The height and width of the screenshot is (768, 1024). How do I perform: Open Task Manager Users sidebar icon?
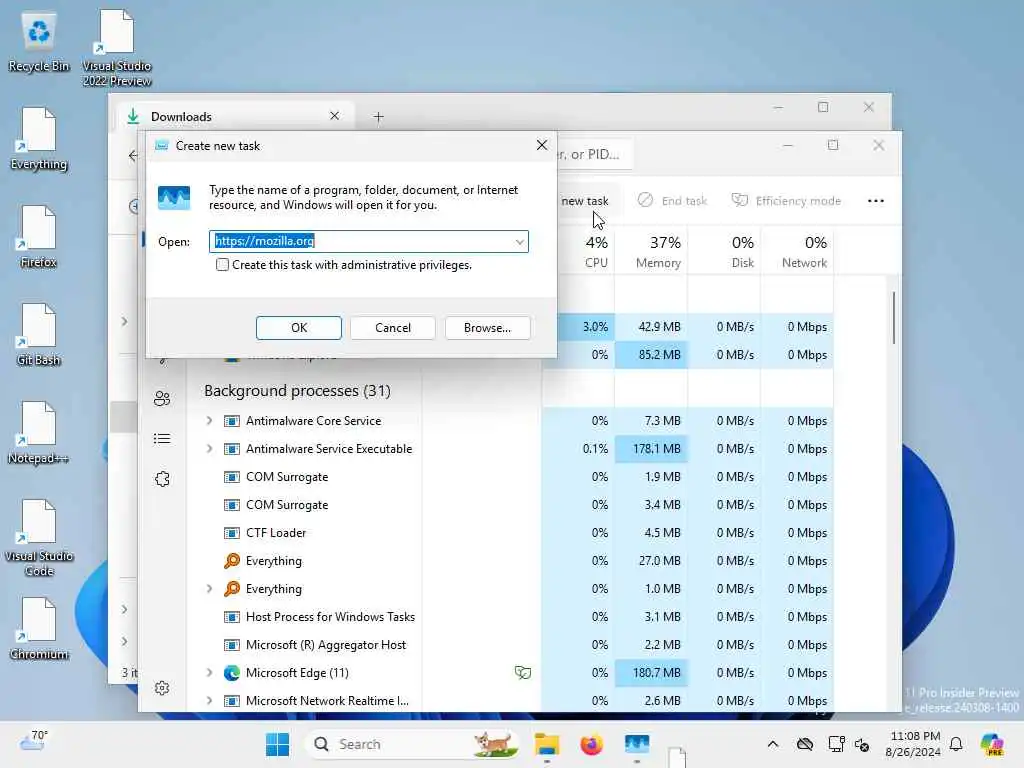point(162,398)
